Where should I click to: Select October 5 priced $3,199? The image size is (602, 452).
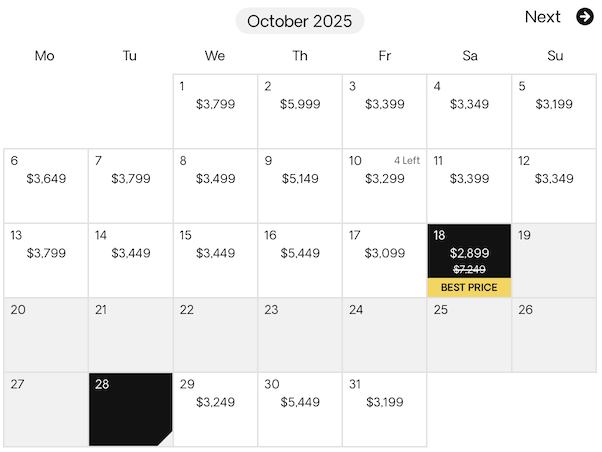click(x=554, y=111)
